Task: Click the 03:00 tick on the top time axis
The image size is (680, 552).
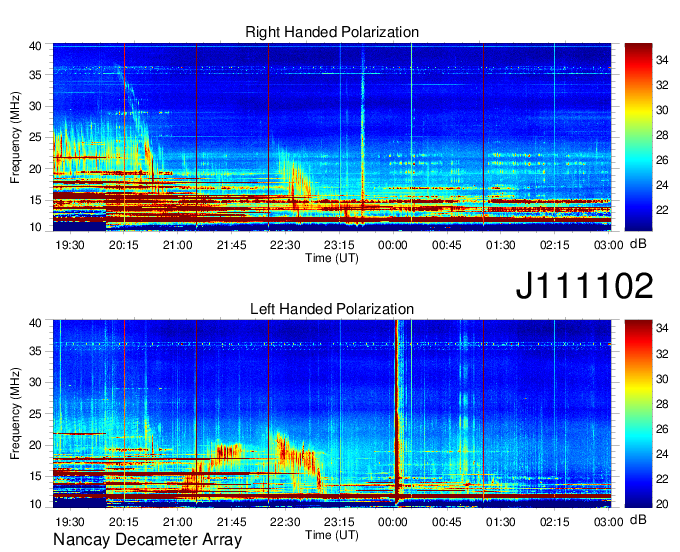Action: pos(608,245)
